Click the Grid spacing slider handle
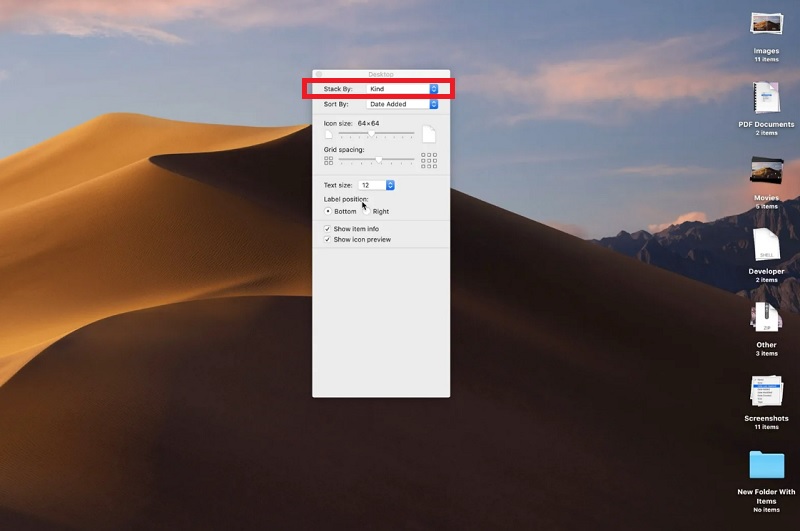The width and height of the screenshot is (800, 531). 378,159
